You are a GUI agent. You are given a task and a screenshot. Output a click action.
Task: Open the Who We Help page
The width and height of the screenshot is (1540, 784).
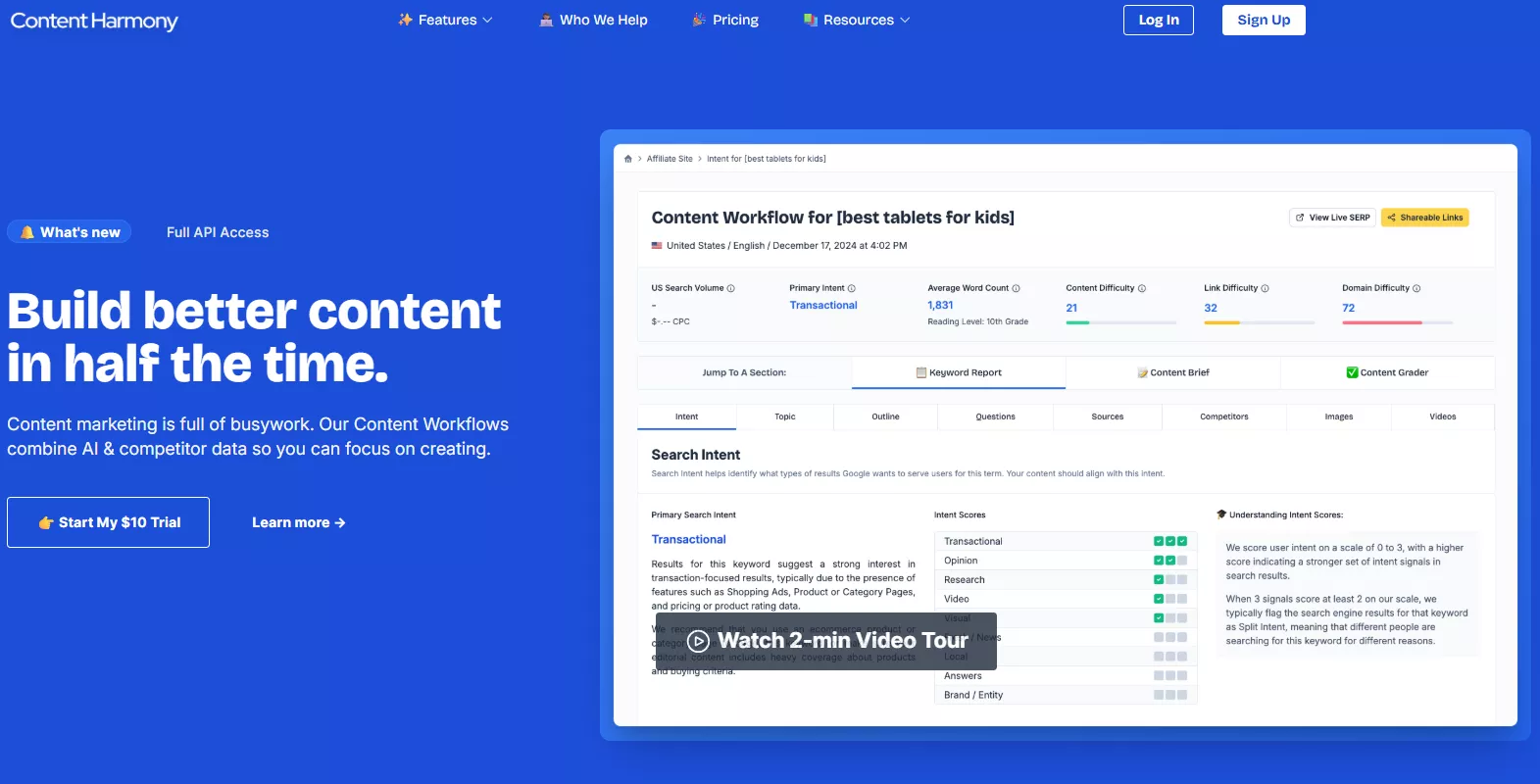click(x=603, y=20)
